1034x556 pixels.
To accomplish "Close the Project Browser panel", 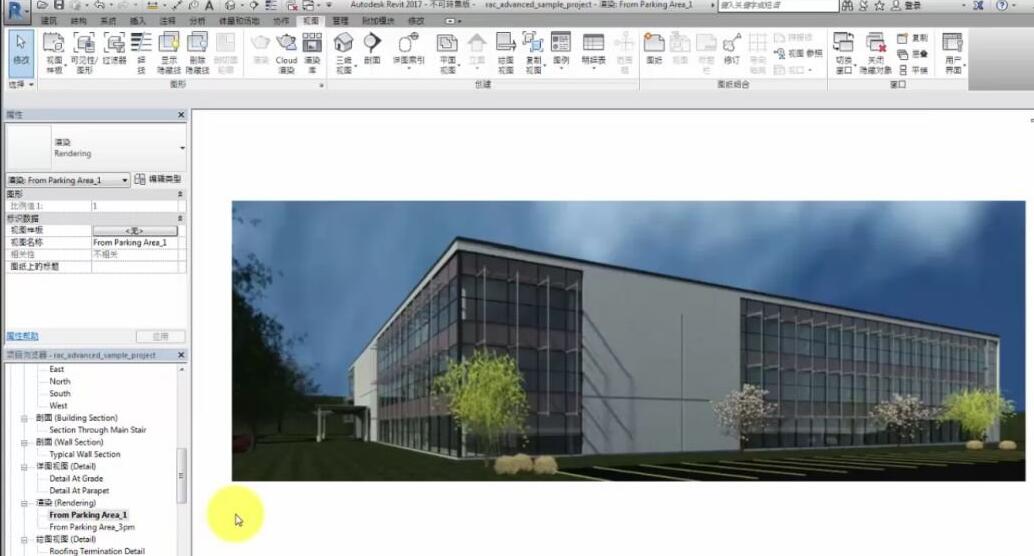I will pyautogui.click(x=181, y=355).
